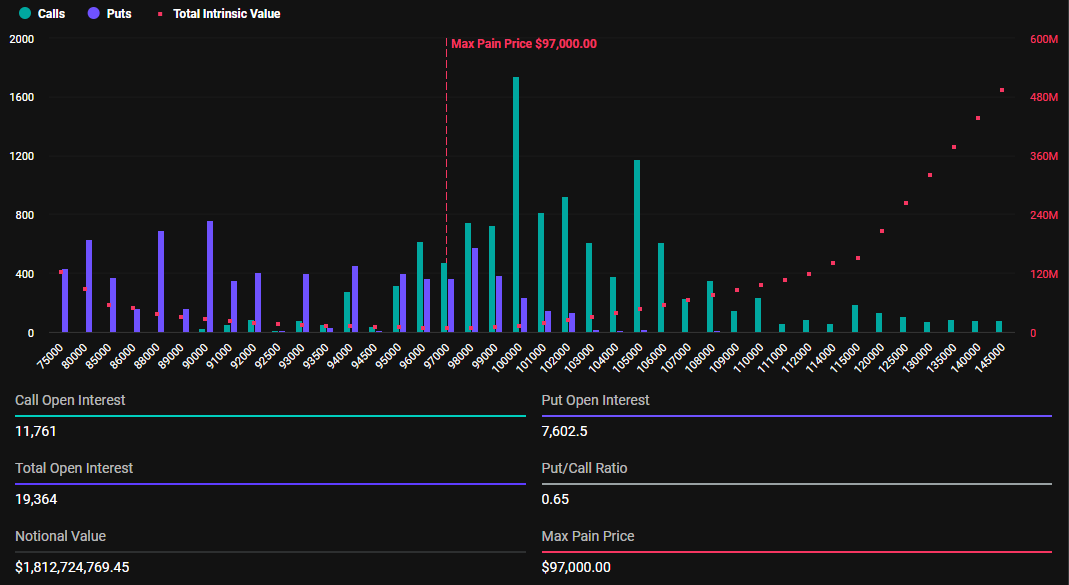Click the Puts bar at 80000 strike
This screenshot has width=1069, height=585.
coord(89,286)
